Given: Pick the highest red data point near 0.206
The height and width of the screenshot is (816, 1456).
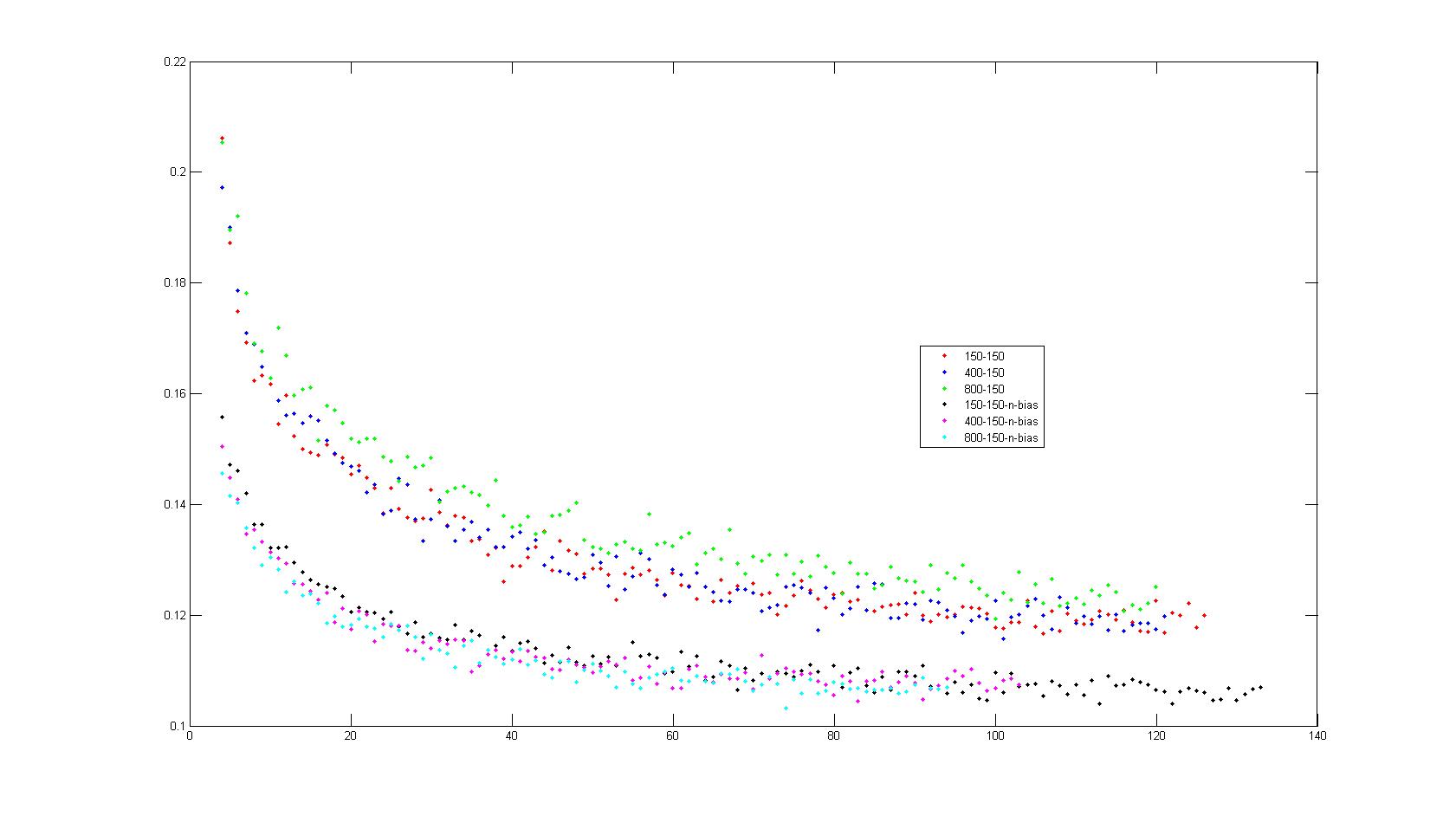Looking at the screenshot, I should [x=222, y=138].
